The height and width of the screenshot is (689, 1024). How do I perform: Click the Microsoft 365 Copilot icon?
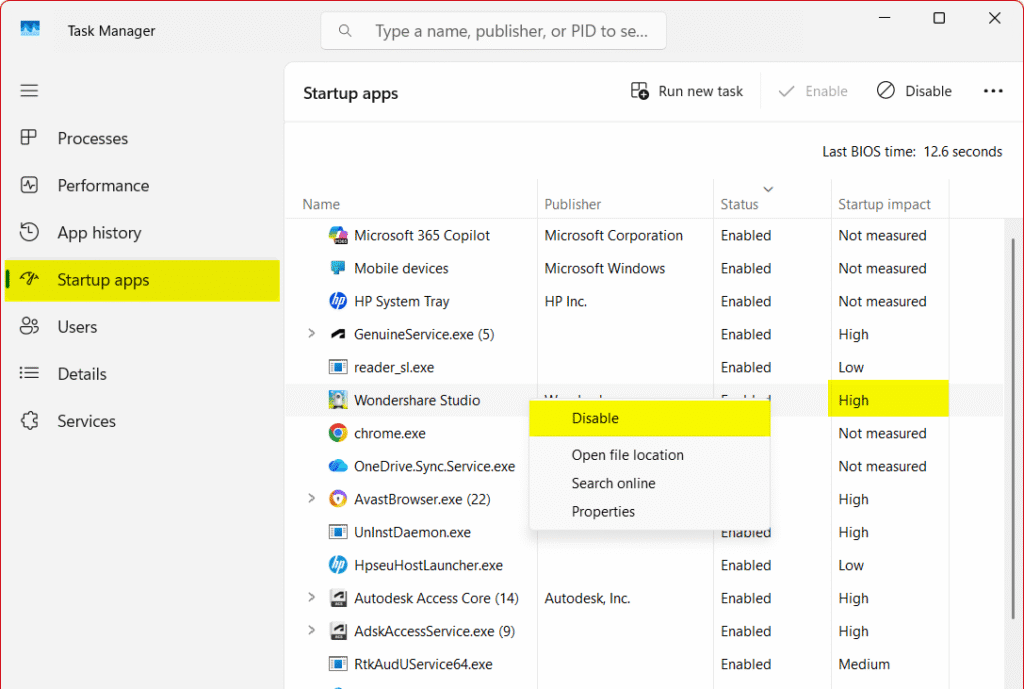[338, 235]
